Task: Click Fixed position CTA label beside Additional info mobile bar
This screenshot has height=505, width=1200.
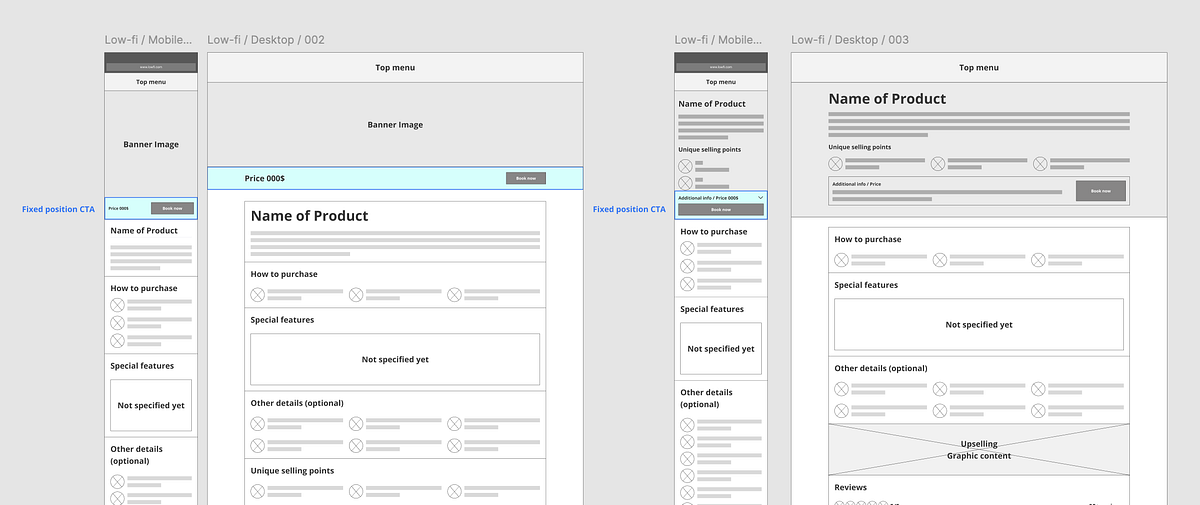Action: coord(629,209)
